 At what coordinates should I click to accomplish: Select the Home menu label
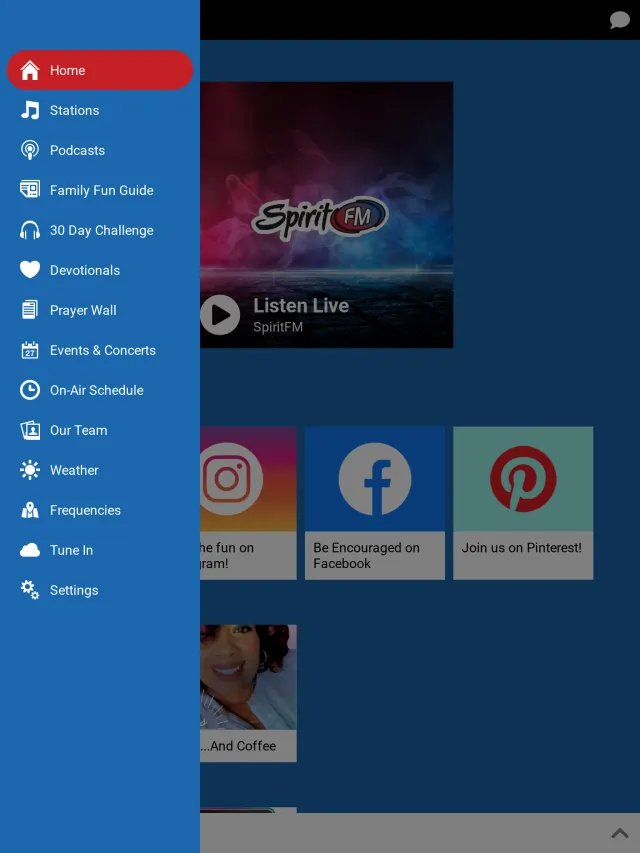(67, 70)
